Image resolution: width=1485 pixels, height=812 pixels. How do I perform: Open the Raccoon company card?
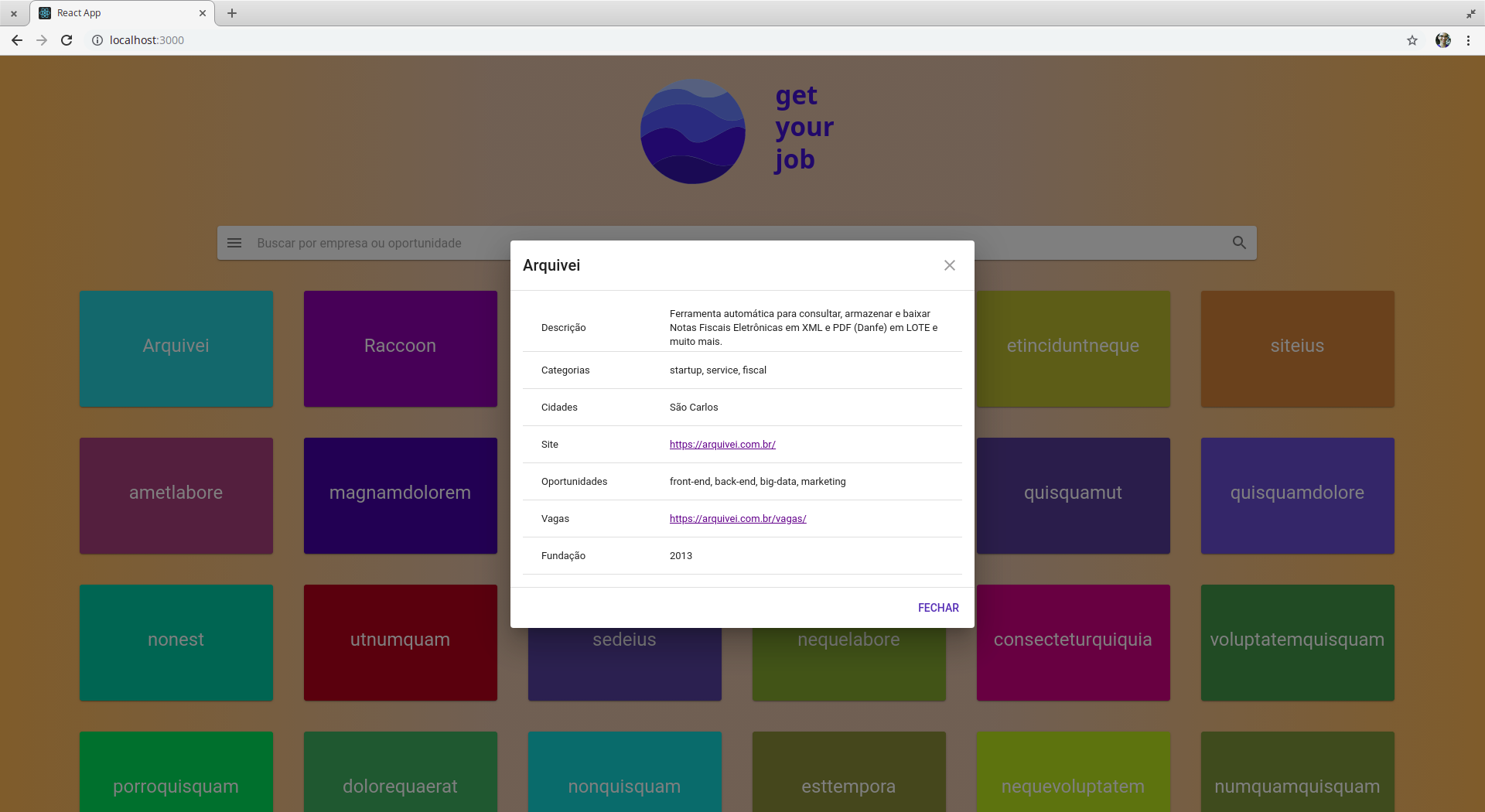tap(401, 349)
